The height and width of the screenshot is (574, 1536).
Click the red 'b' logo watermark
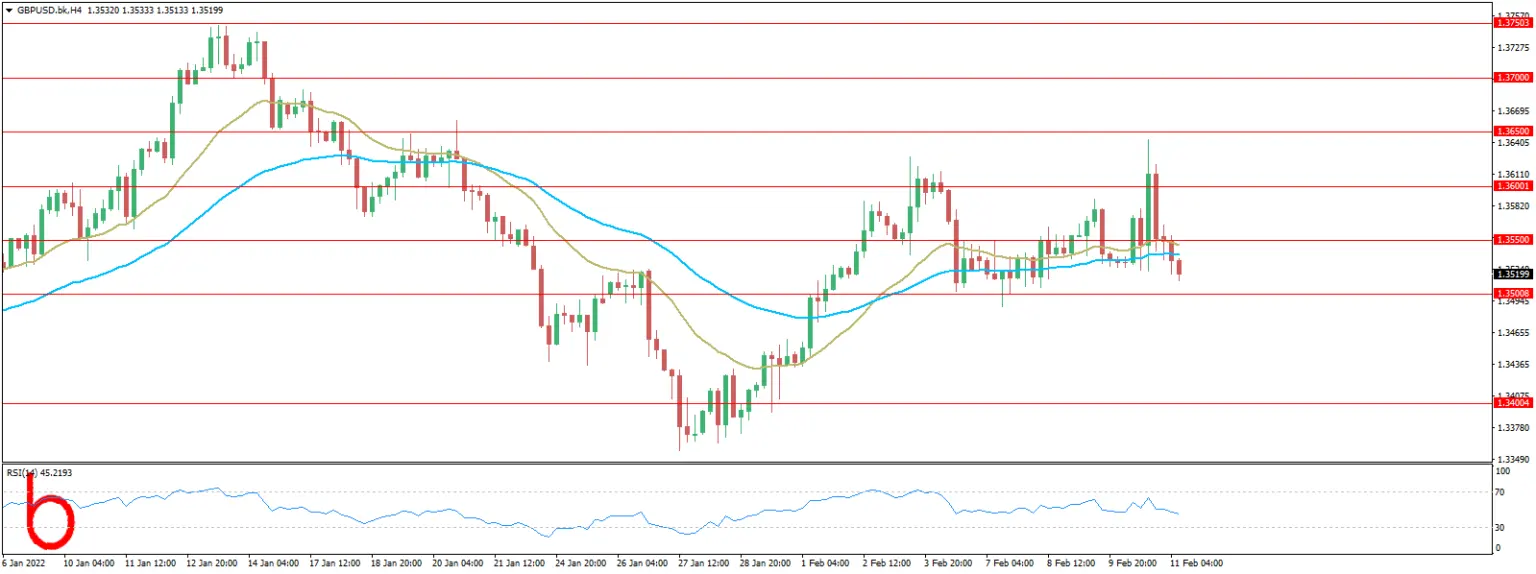pos(49,512)
